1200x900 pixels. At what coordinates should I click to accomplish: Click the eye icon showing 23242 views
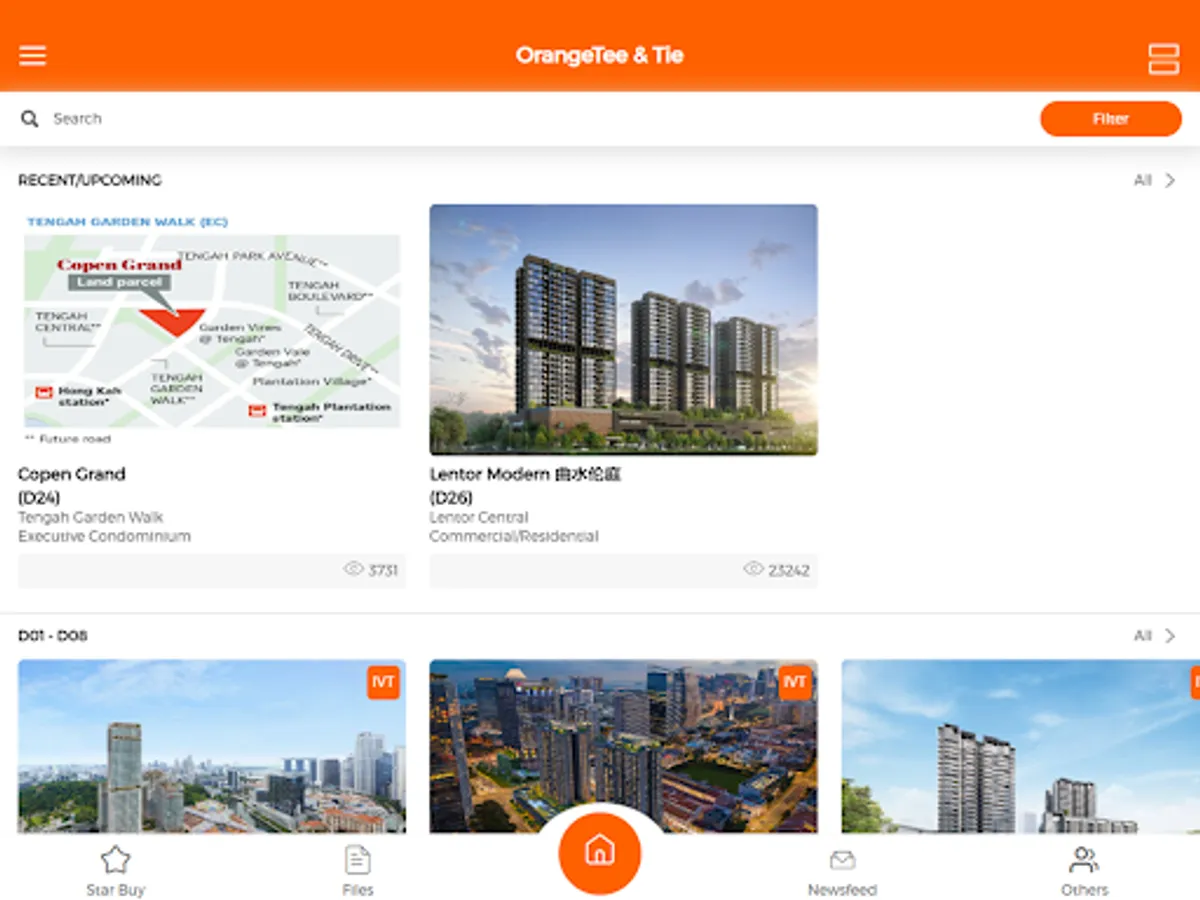pyautogui.click(x=753, y=569)
